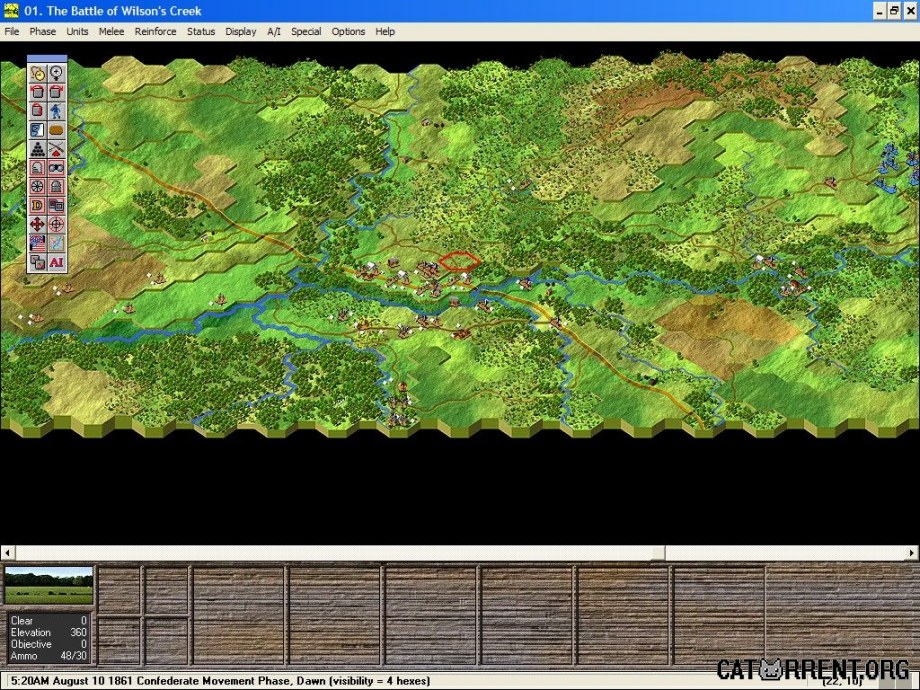Click the turn counterclockwise toolbar icon
Screen dimensions: 920x690
click(38, 92)
